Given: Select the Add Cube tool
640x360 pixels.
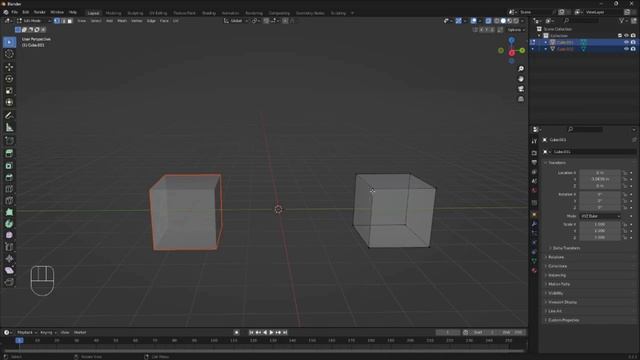Looking at the screenshot, I should coord(9,141).
